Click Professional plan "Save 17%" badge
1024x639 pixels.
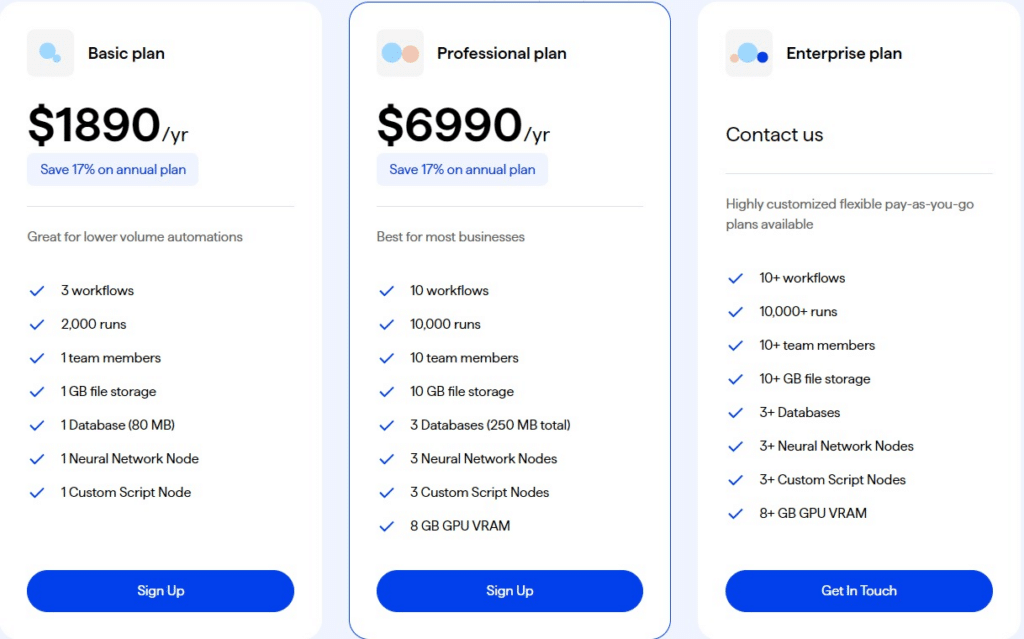(x=462, y=169)
